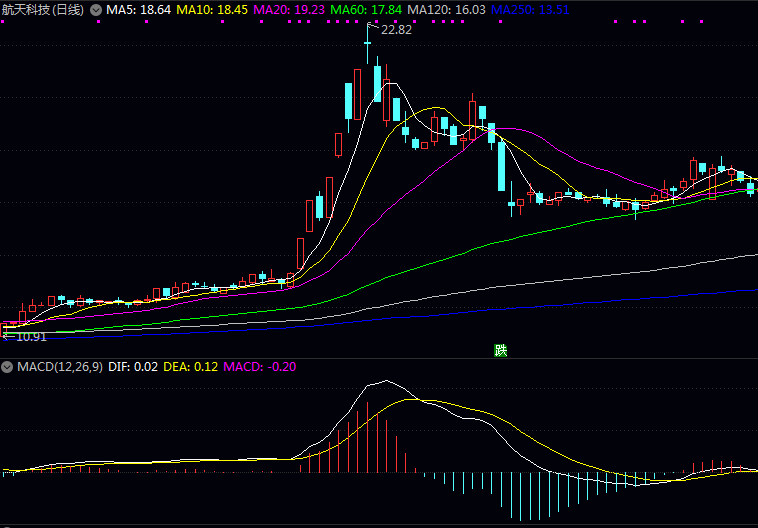758x528 pixels.
Task: Click the 10.91 low price label
Action: click(31, 337)
